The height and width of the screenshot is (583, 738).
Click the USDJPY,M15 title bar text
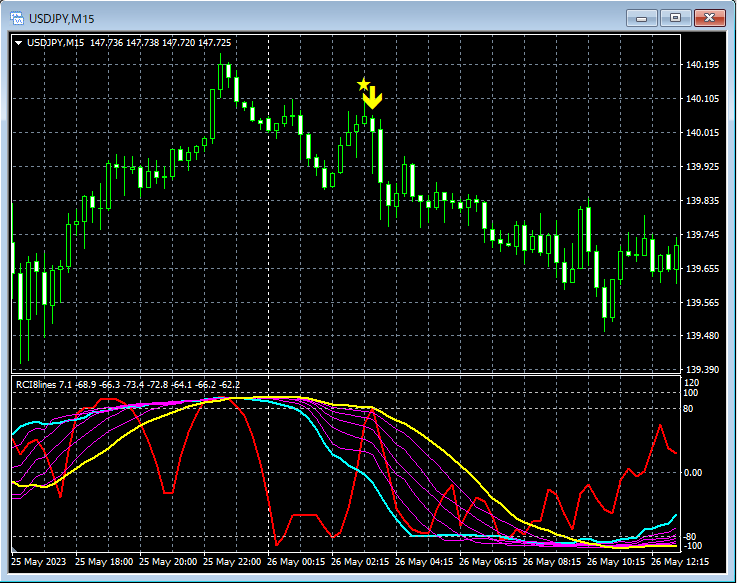click(x=62, y=19)
